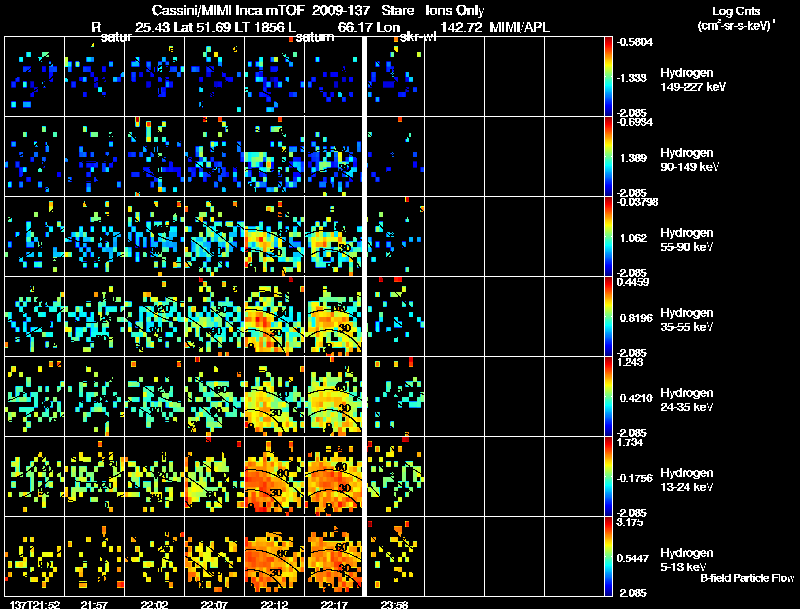Click the Hydrogen 149-227 keV panel at 23:58
The width and height of the screenshot is (800, 609).
click(396, 76)
